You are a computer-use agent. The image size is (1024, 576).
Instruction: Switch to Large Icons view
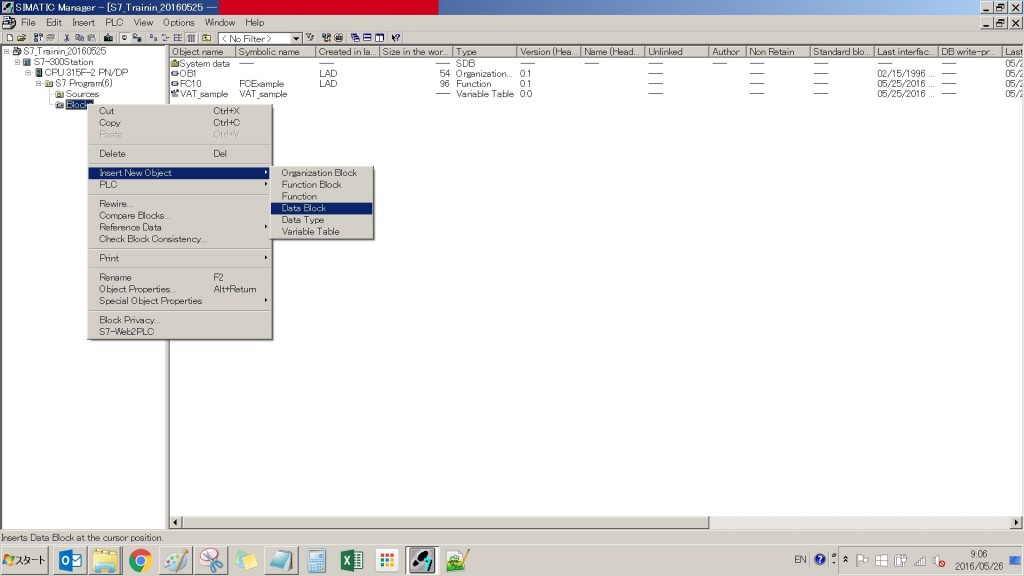pyautogui.click(x=153, y=38)
